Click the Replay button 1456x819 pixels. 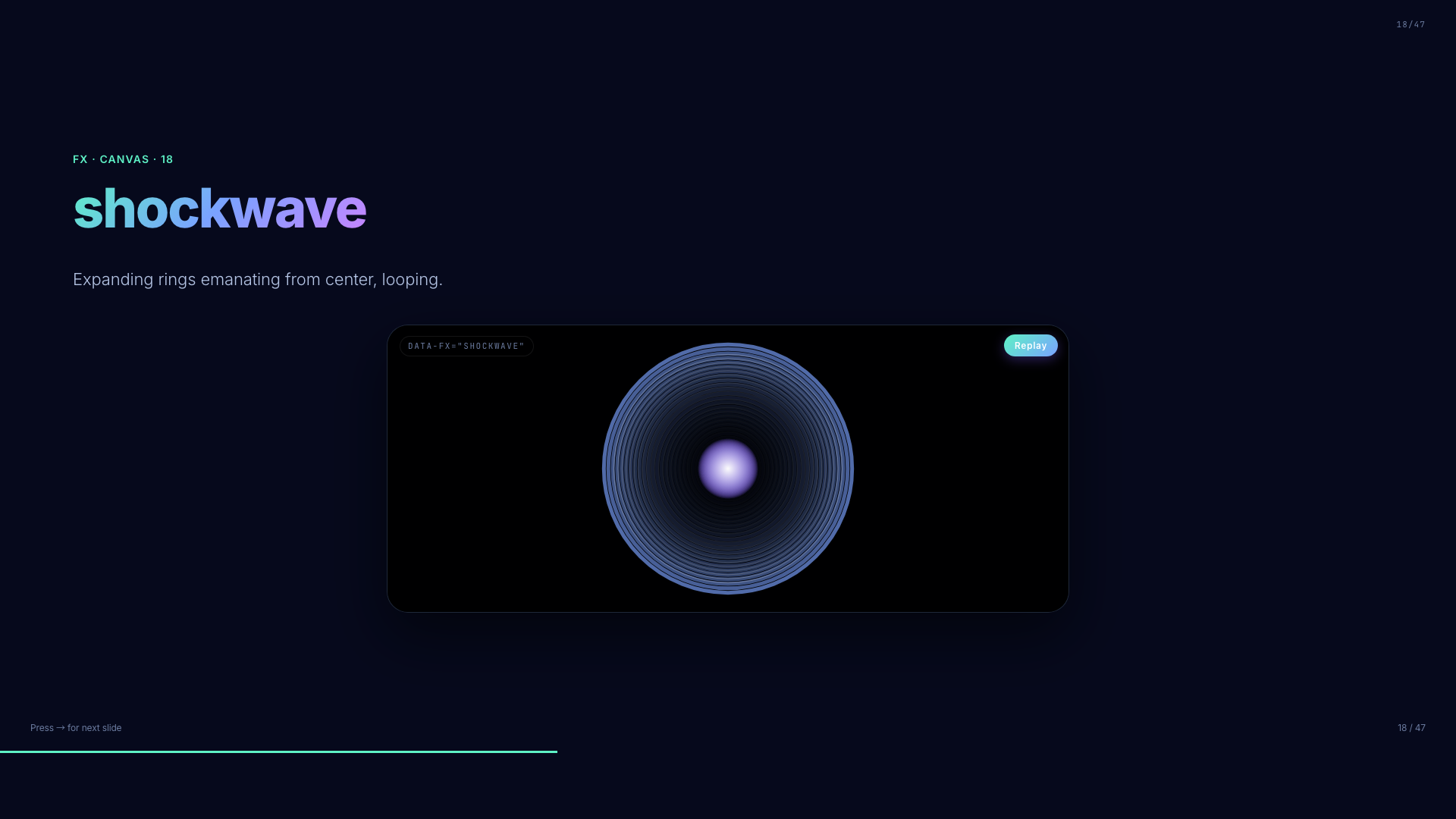coord(1030,346)
